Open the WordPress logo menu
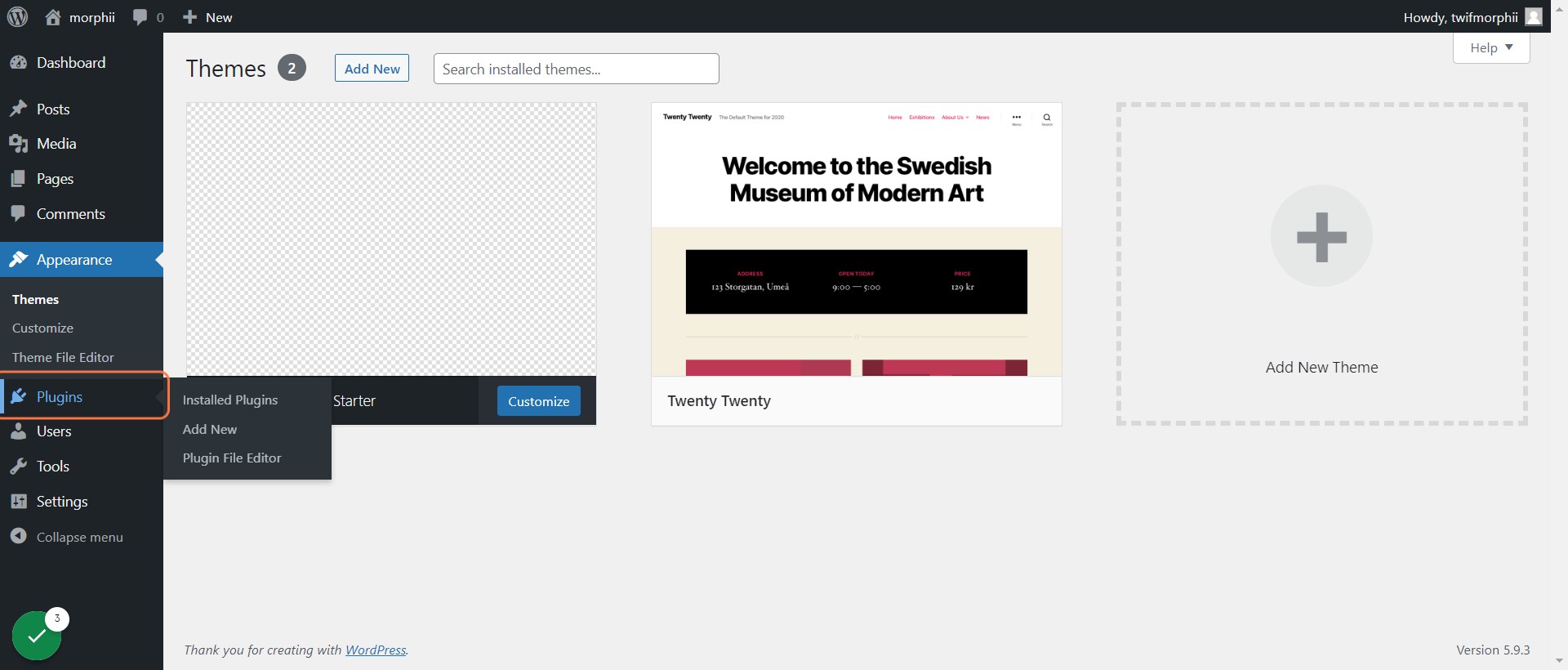The height and width of the screenshot is (670, 1568). 17,16
